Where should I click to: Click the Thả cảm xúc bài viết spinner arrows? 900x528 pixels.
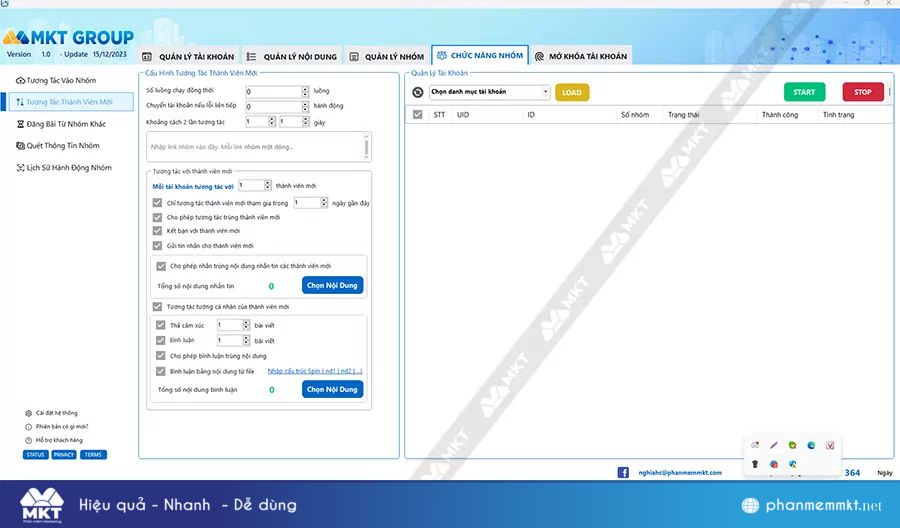(246, 325)
